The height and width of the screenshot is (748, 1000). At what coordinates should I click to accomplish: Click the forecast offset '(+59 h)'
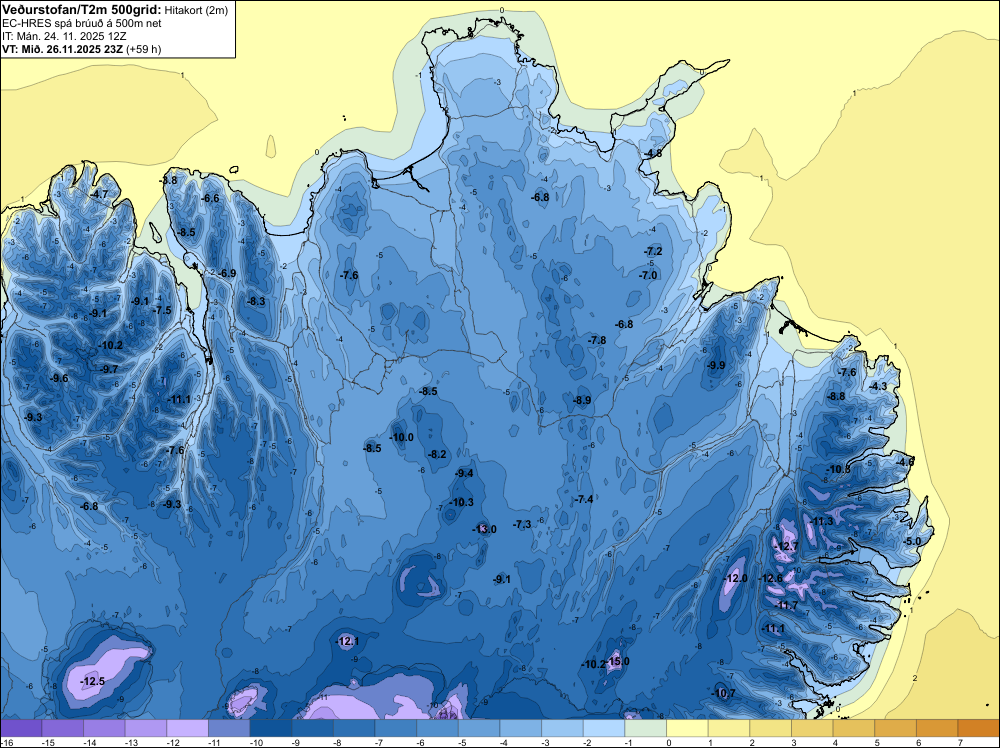coord(143,49)
